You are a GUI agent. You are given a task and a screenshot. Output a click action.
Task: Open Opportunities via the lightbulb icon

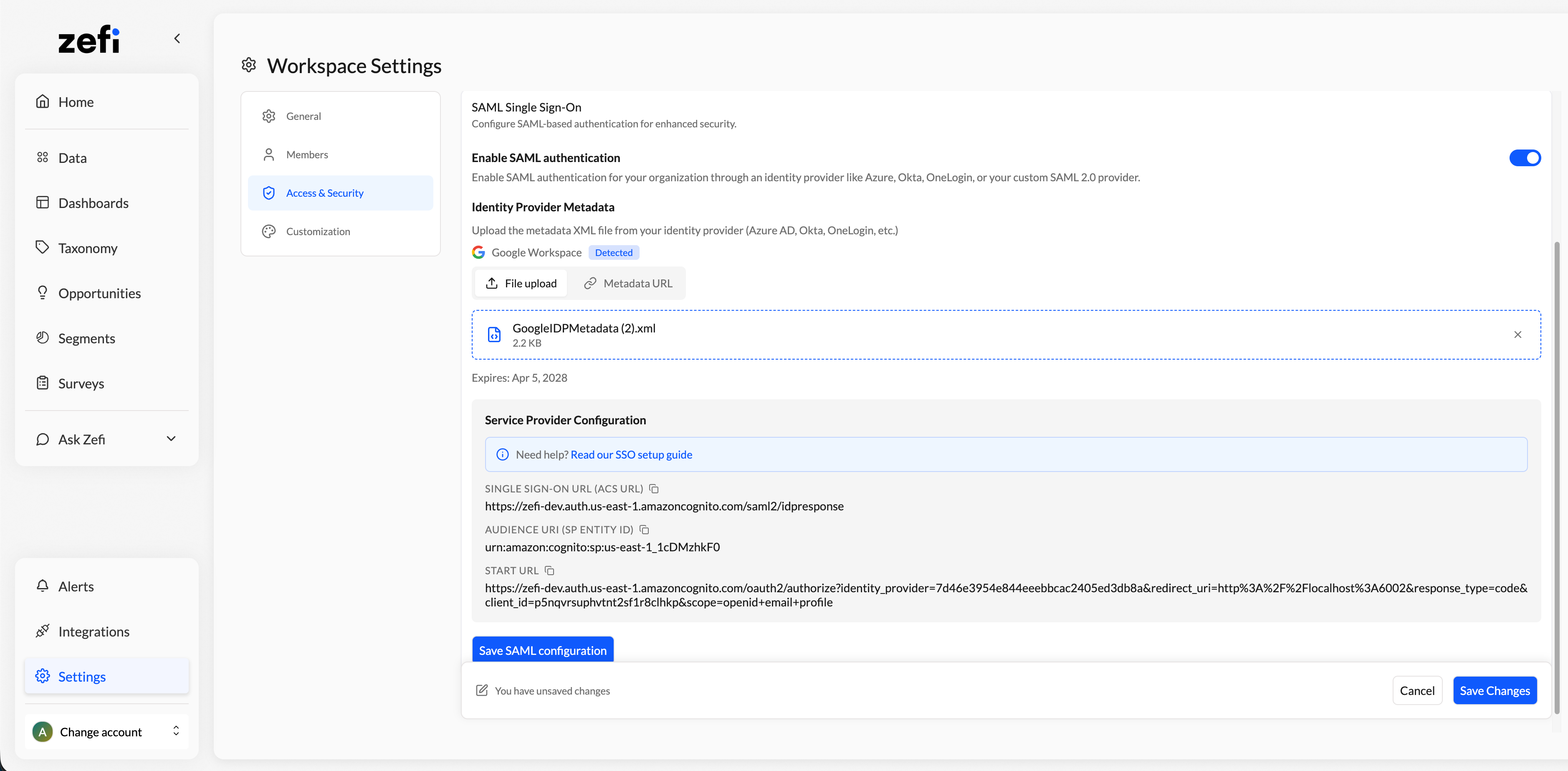click(x=43, y=293)
